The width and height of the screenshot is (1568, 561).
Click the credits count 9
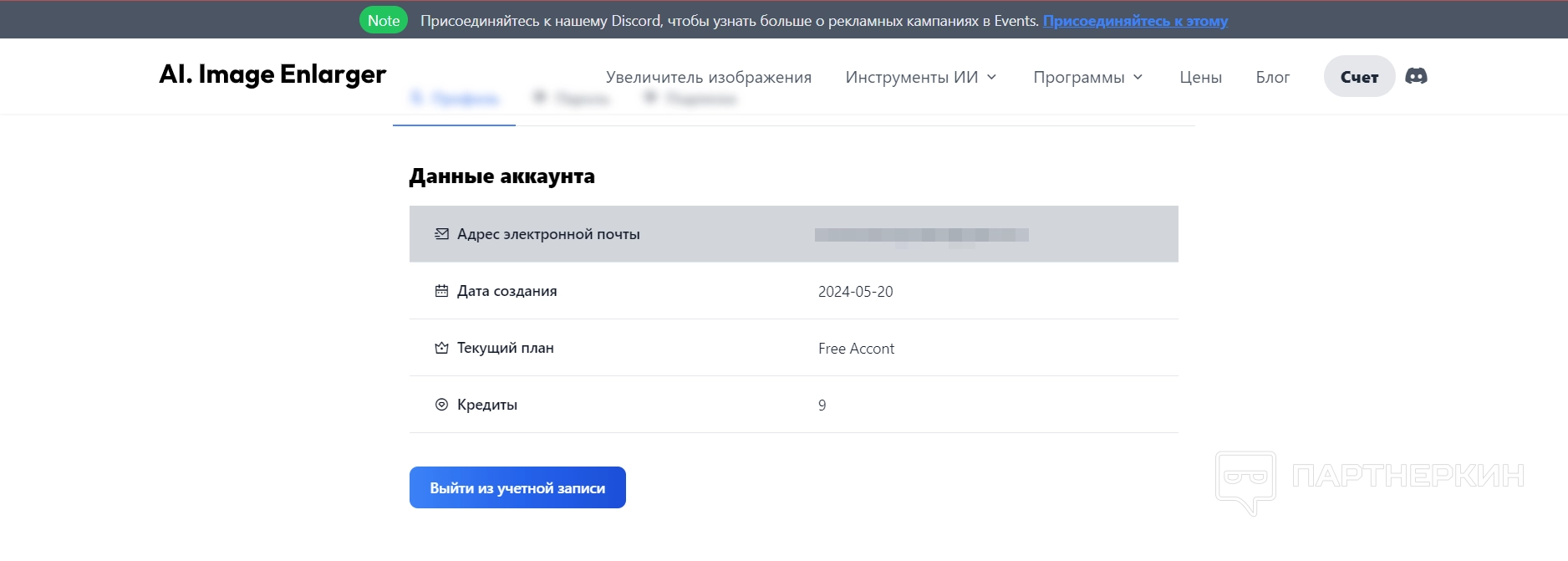(822, 405)
